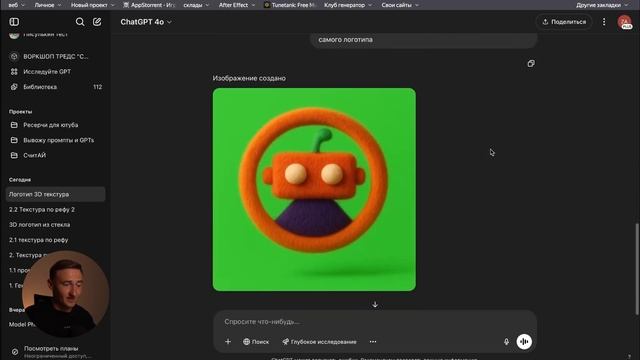This screenshot has width=640, height=360.
Task: Toggle the sidebar panel icon
Action: (x=14, y=22)
